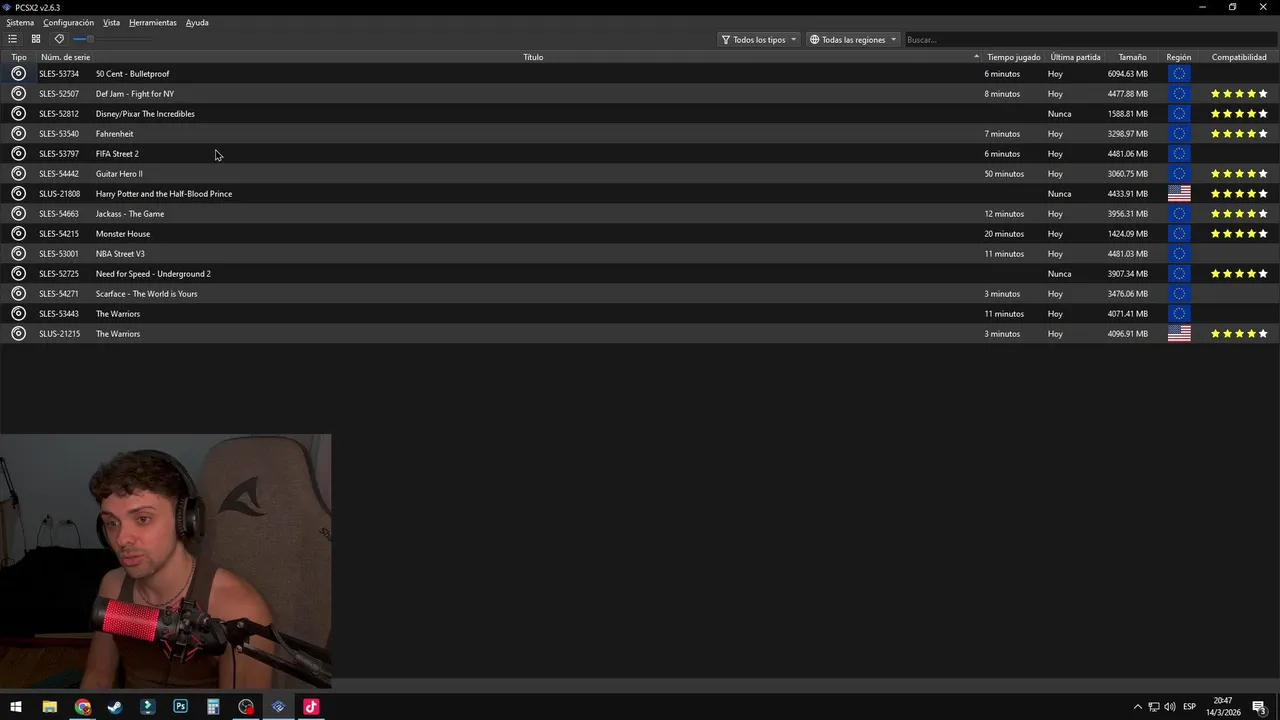Click the disc icon for Guitar Hero II
This screenshot has height=720, width=1280.
tap(18, 173)
